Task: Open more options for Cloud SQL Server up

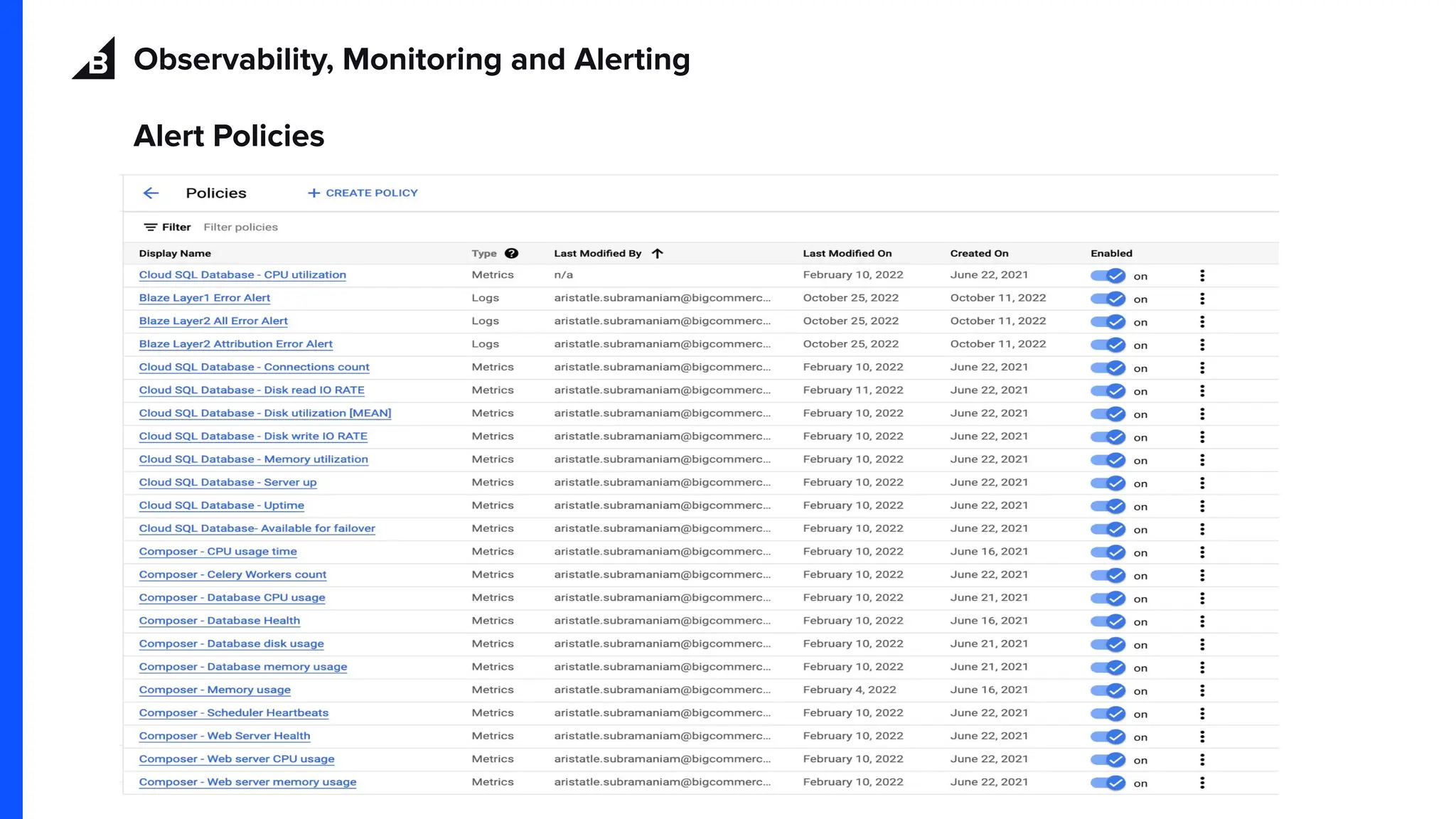Action: (1202, 483)
